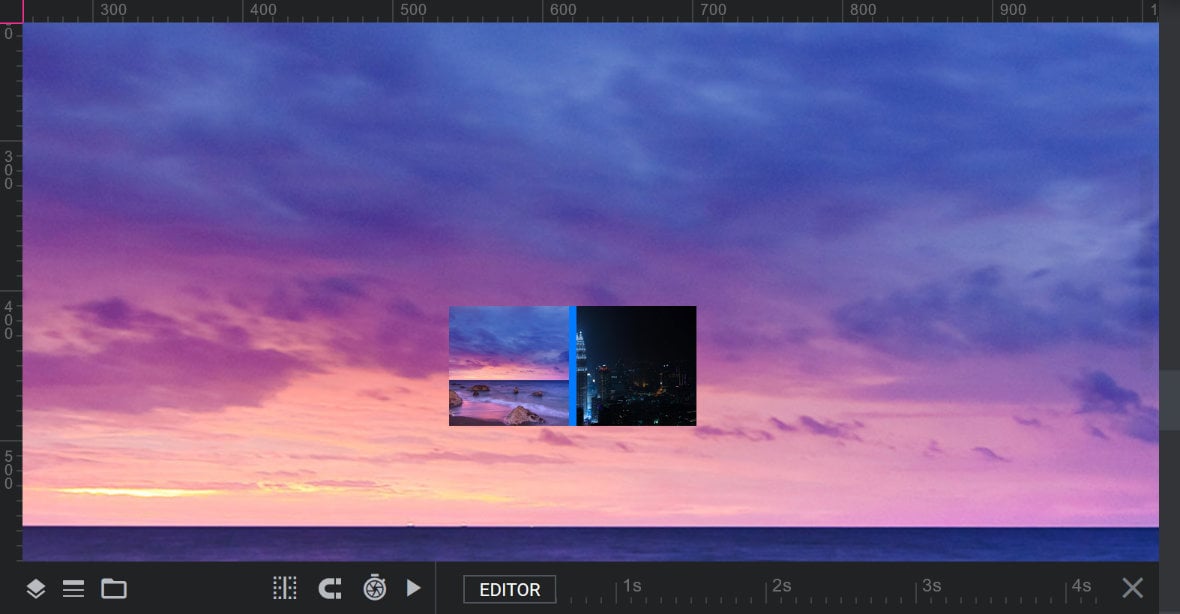Jump to the 3s mark on timeline
1180x614 pixels.
click(932, 585)
